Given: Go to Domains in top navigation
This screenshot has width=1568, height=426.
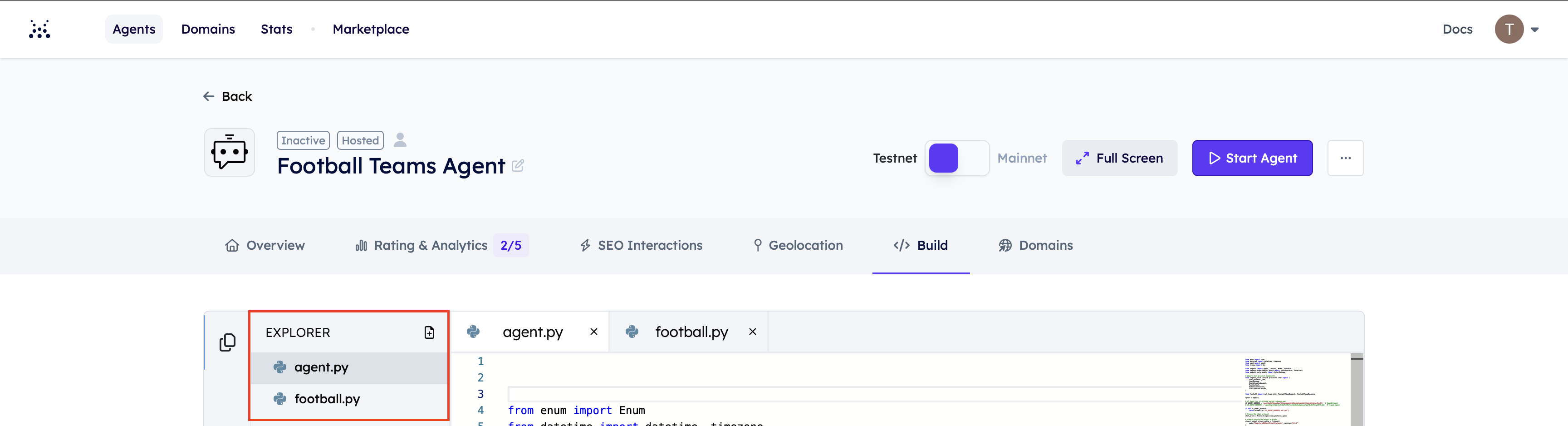Looking at the screenshot, I should (208, 29).
